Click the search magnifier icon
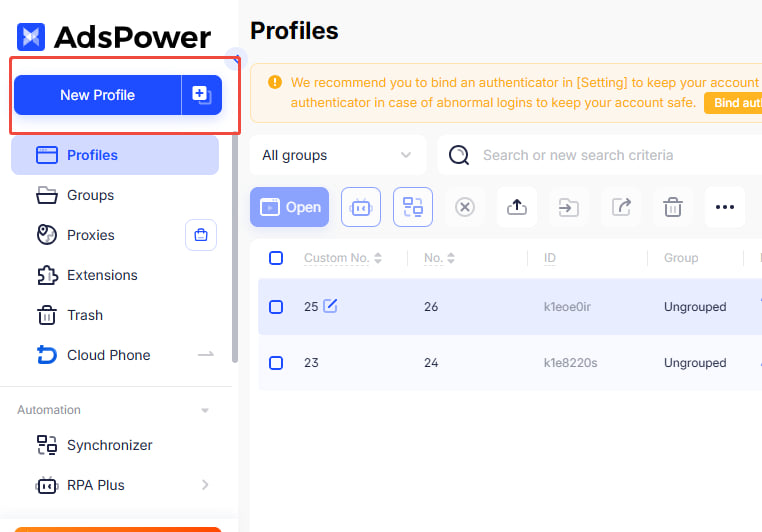 point(459,155)
